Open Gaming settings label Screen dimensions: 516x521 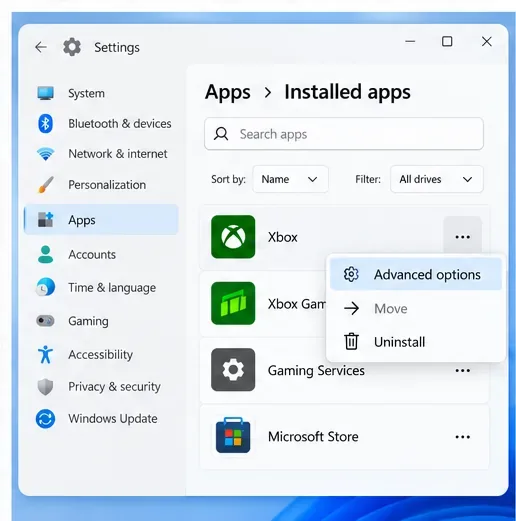tap(88, 321)
